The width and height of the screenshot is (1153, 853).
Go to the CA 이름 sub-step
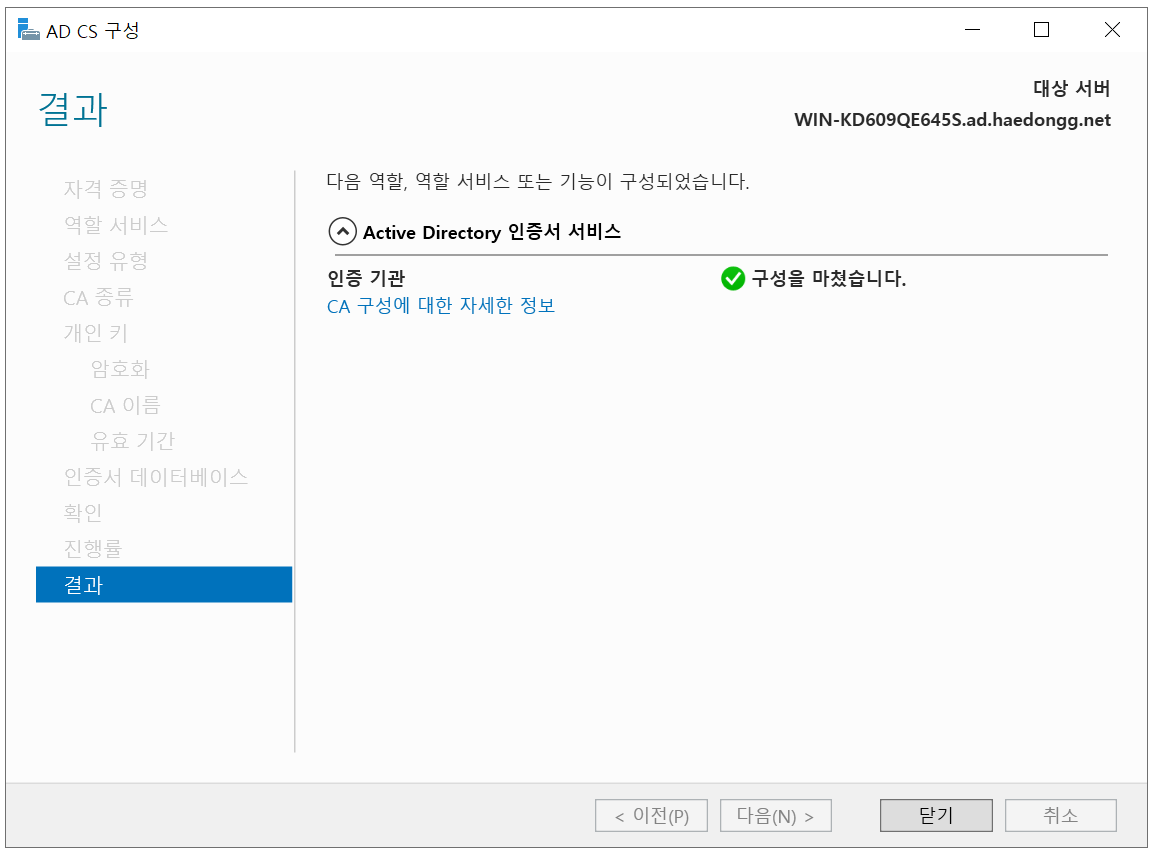pyautogui.click(x=125, y=405)
